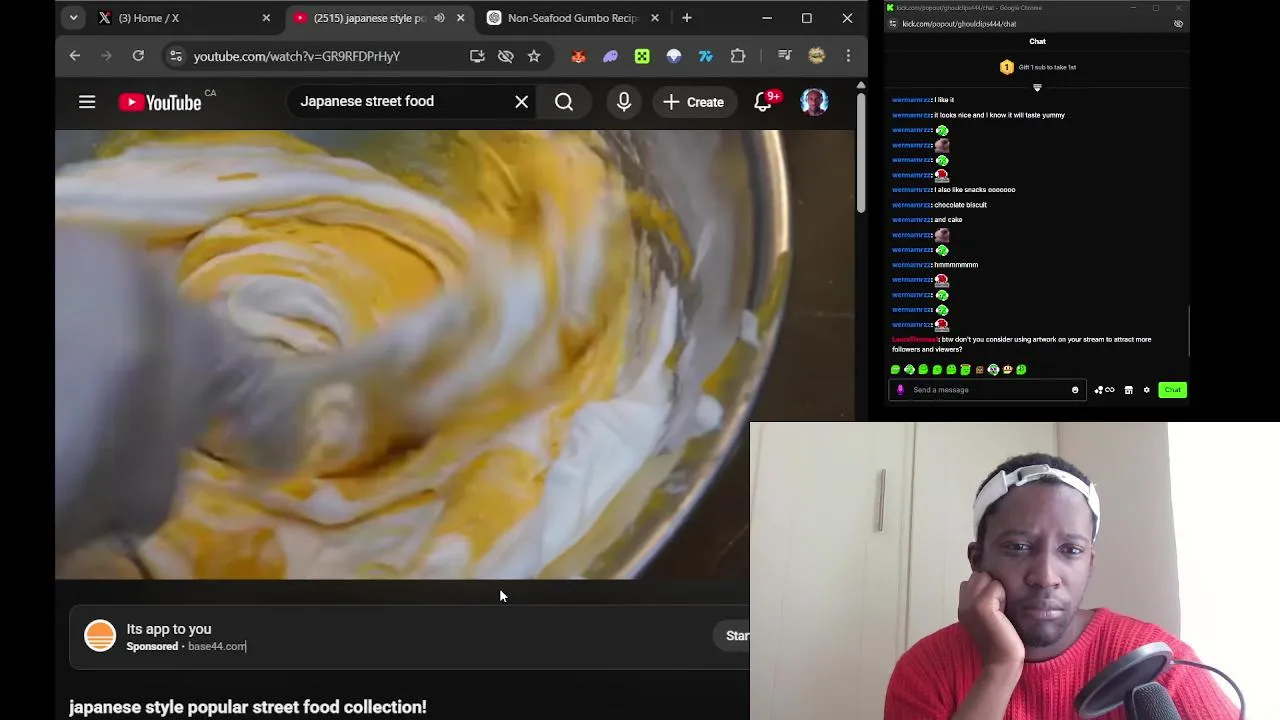Click the red username asking about artwork
Image resolution: width=1280 pixels, height=720 pixels.
914,340
